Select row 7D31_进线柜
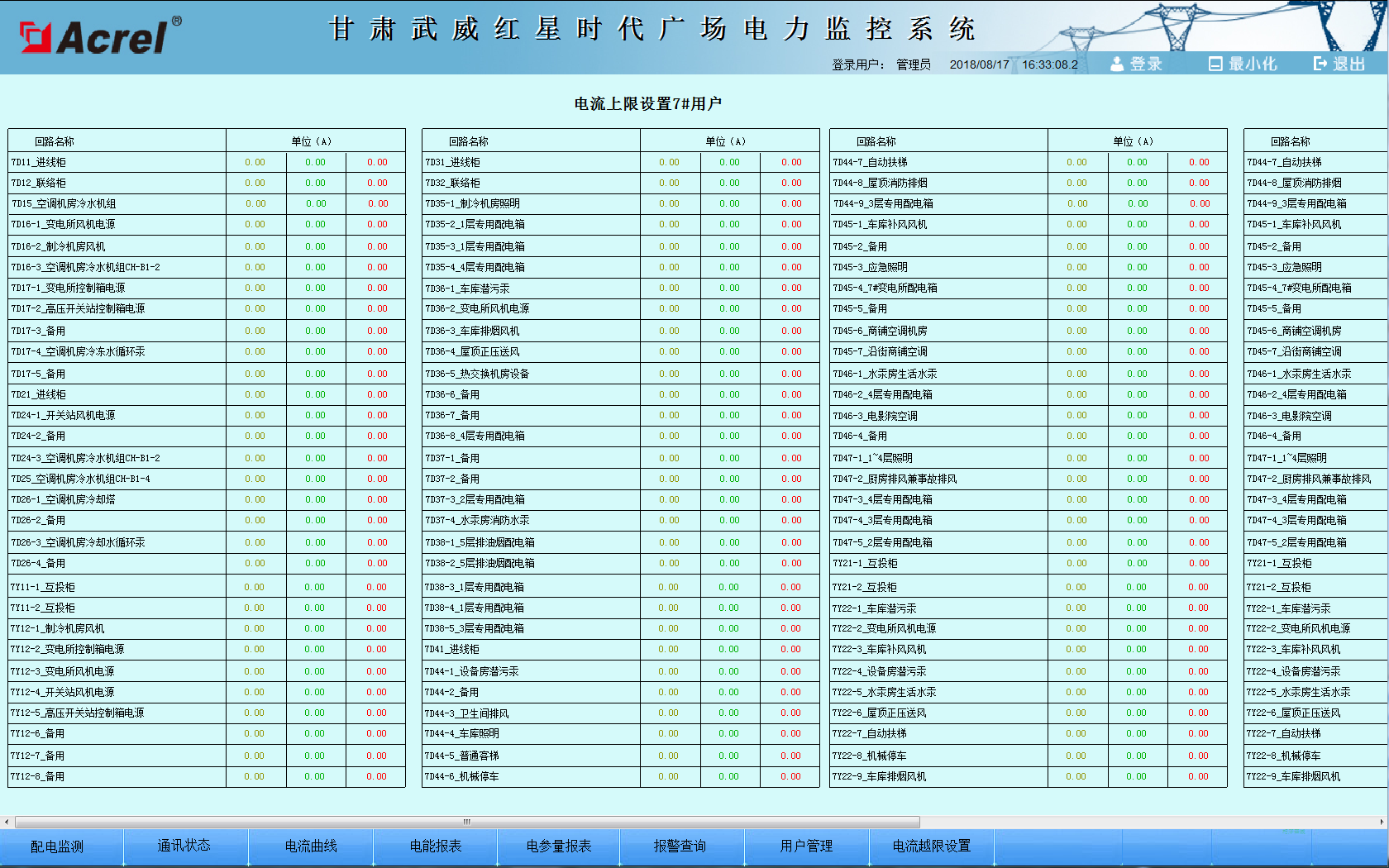The height and width of the screenshot is (868, 1389). pos(621,163)
